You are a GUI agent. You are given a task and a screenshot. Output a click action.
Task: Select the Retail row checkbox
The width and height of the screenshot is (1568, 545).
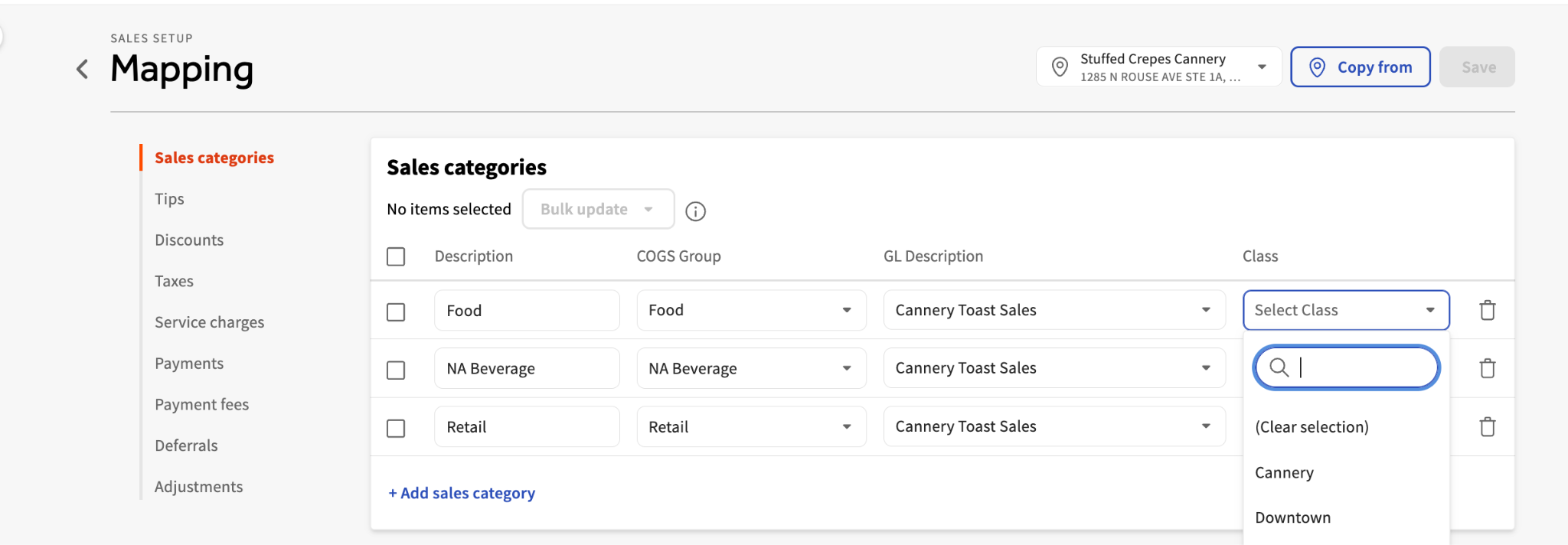(x=396, y=429)
